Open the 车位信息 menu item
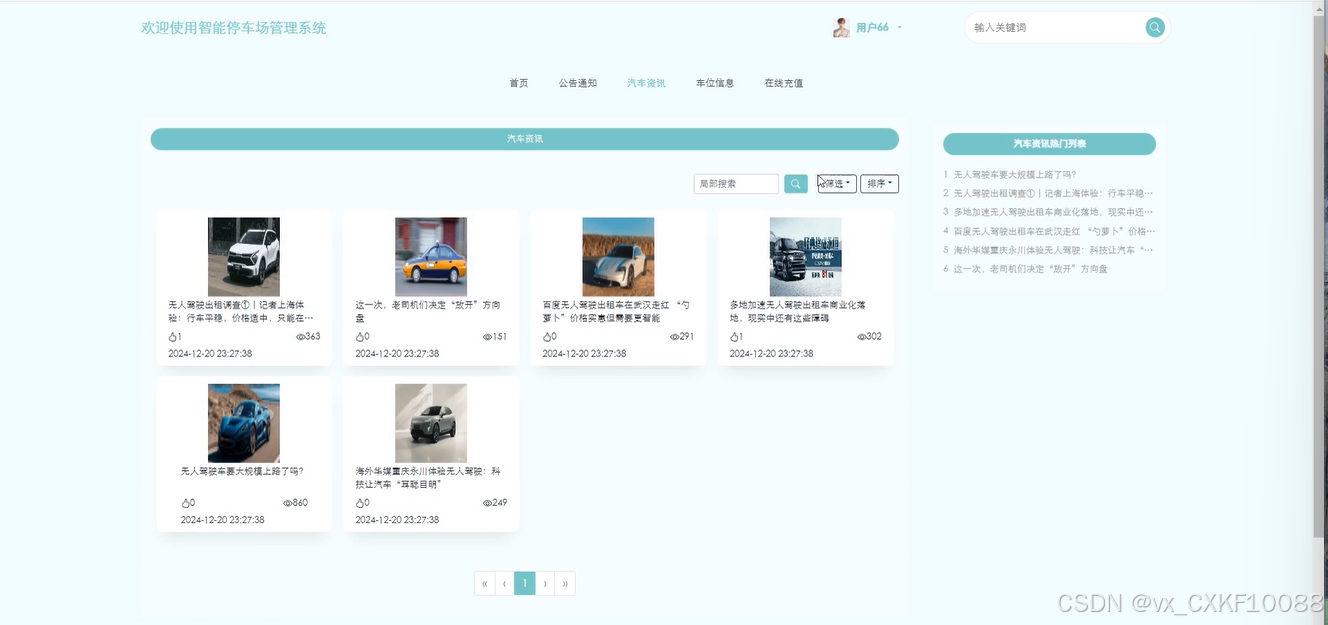1328x625 pixels. click(715, 83)
